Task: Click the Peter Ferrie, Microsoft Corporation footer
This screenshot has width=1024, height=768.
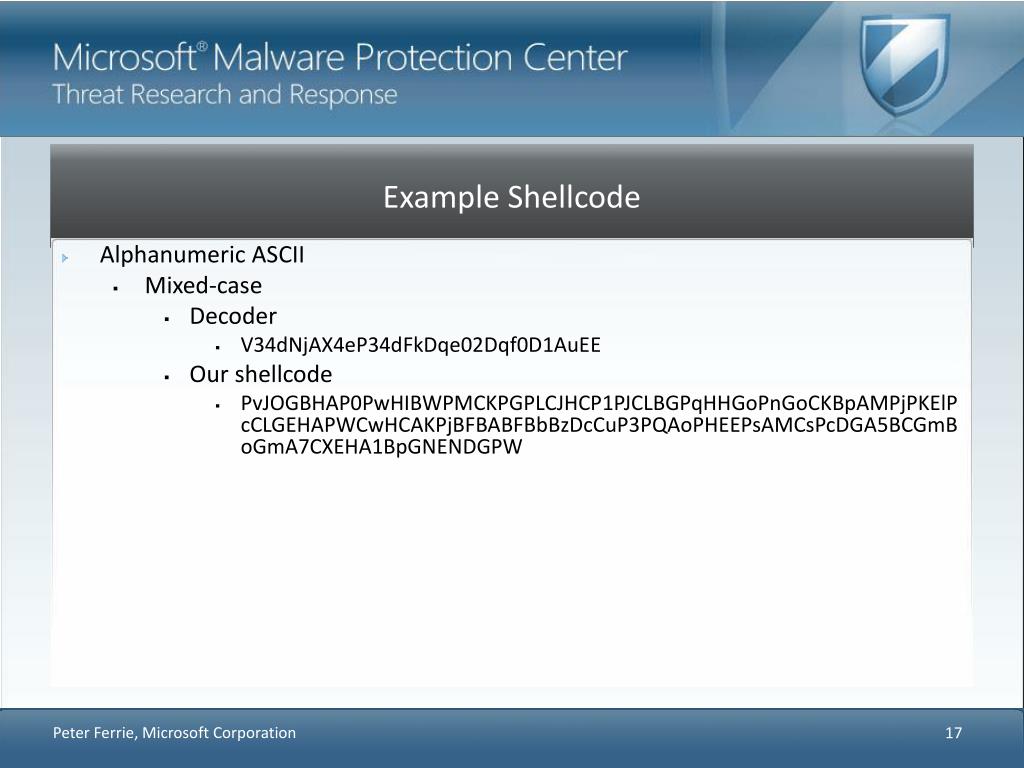Action: coord(174,733)
